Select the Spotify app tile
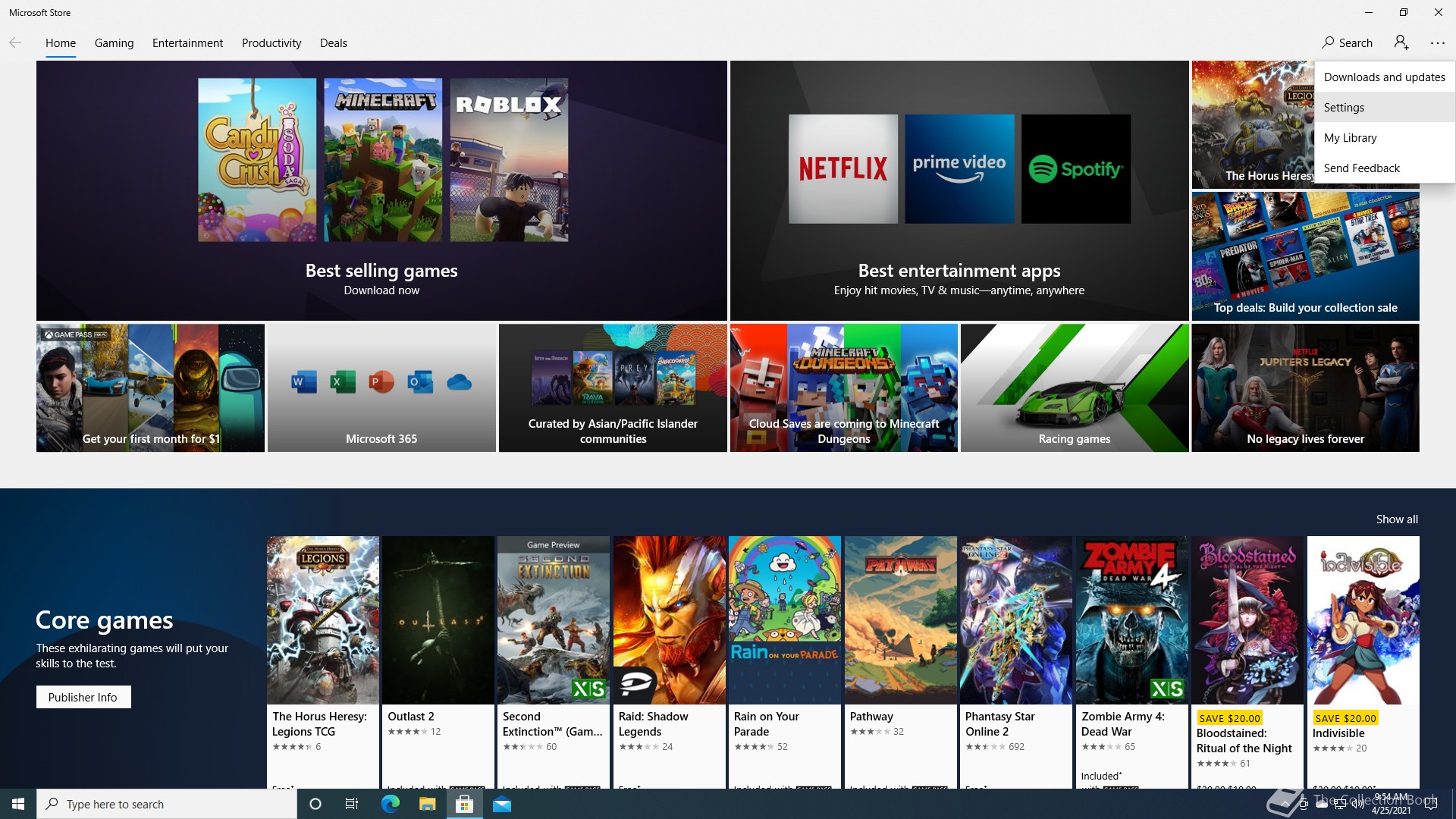Screen dimensions: 1456x819 click(1076, 168)
